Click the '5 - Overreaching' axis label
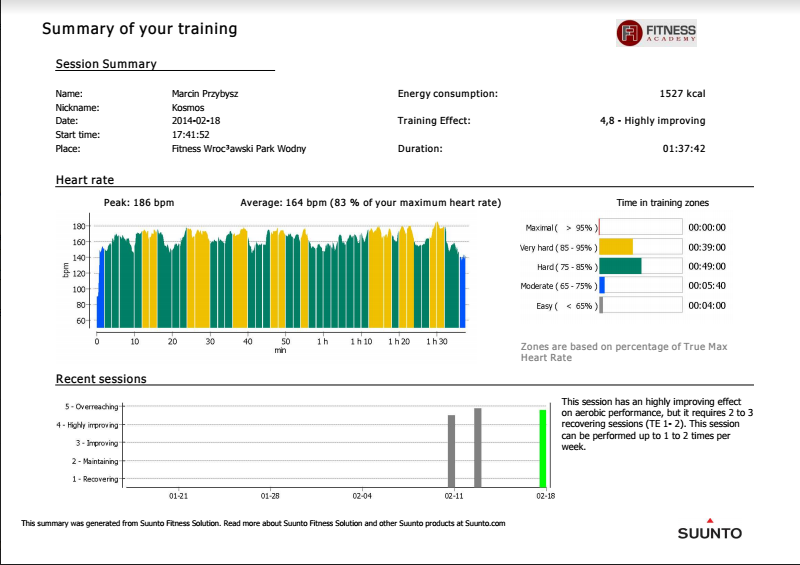Viewport: 800px width, 565px height. point(91,407)
